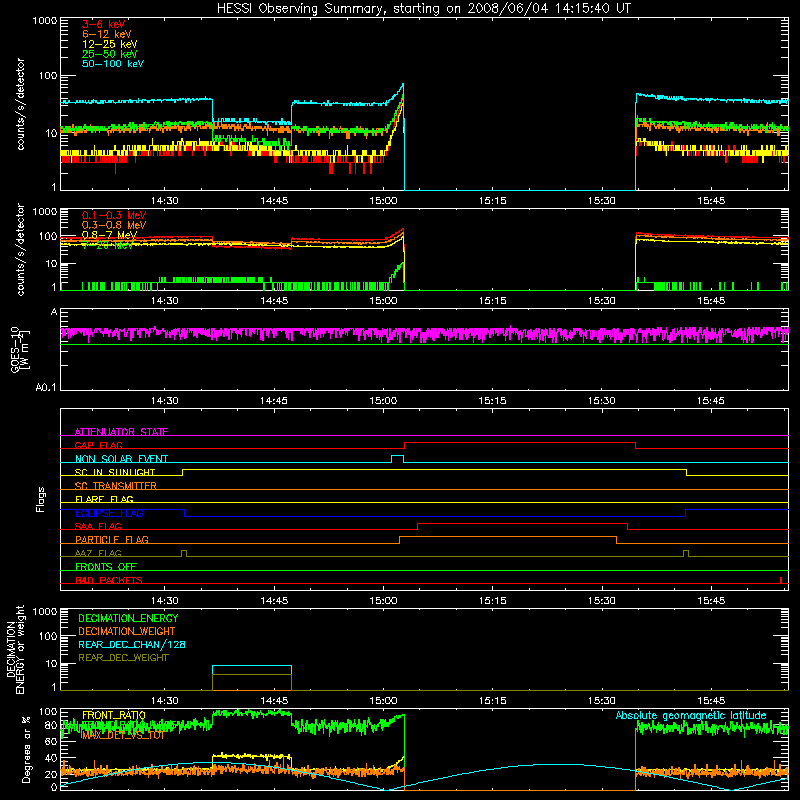Click the DECIMATION_ENERGY legend label
The height and width of the screenshot is (800, 800).
click(128, 618)
